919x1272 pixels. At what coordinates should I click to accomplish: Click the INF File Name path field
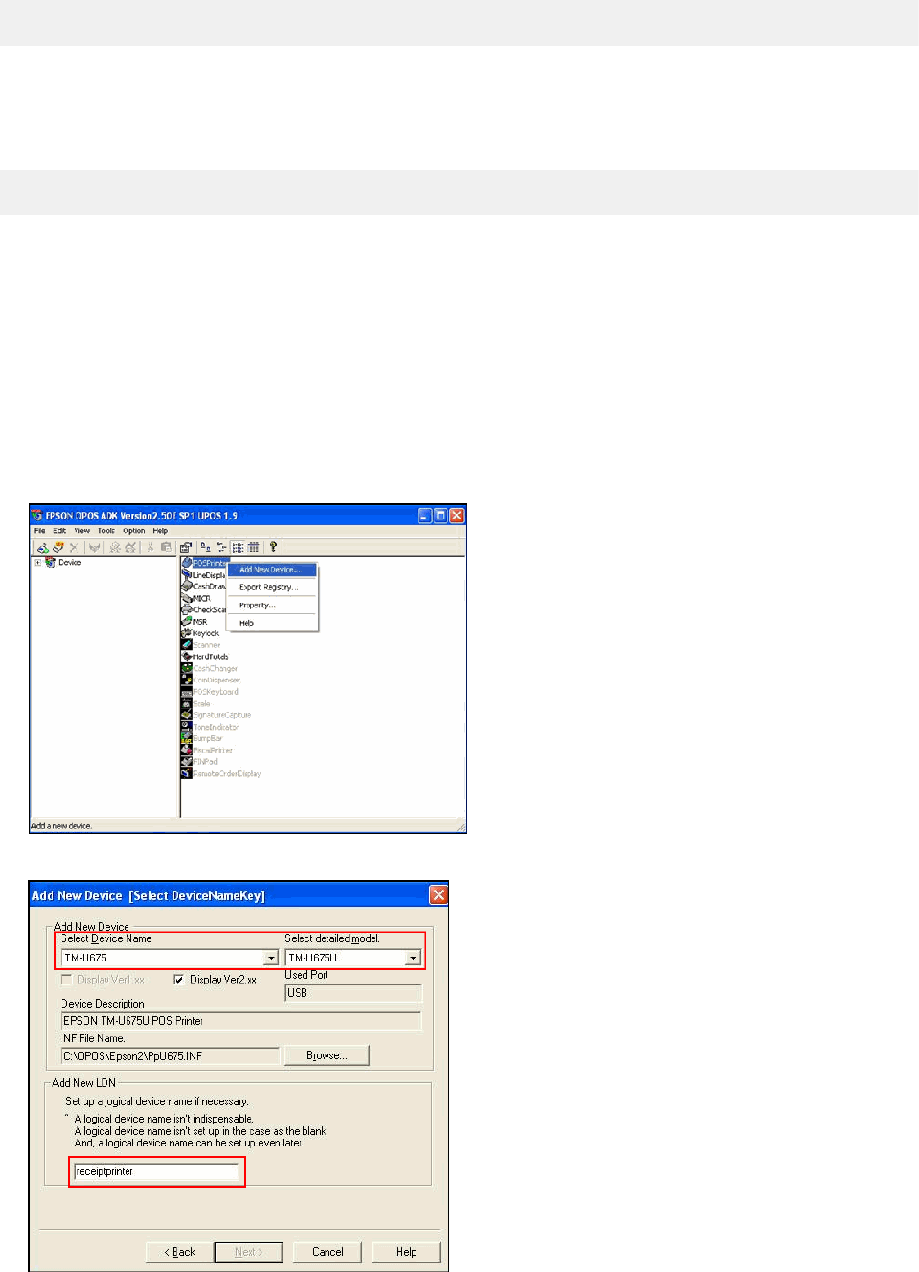point(170,1054)
